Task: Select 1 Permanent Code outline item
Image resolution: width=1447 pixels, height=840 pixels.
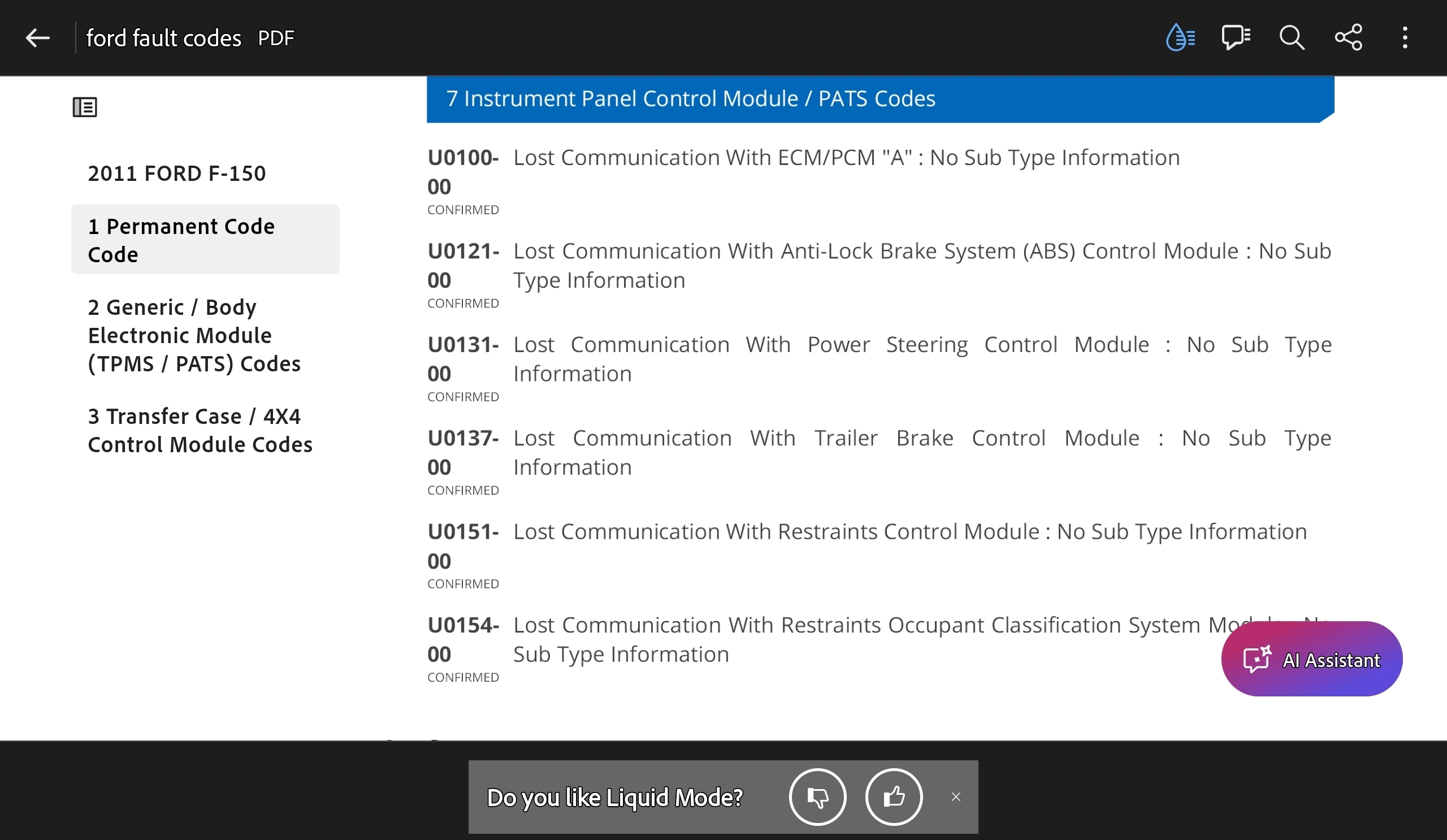Action: click(206, 240)
